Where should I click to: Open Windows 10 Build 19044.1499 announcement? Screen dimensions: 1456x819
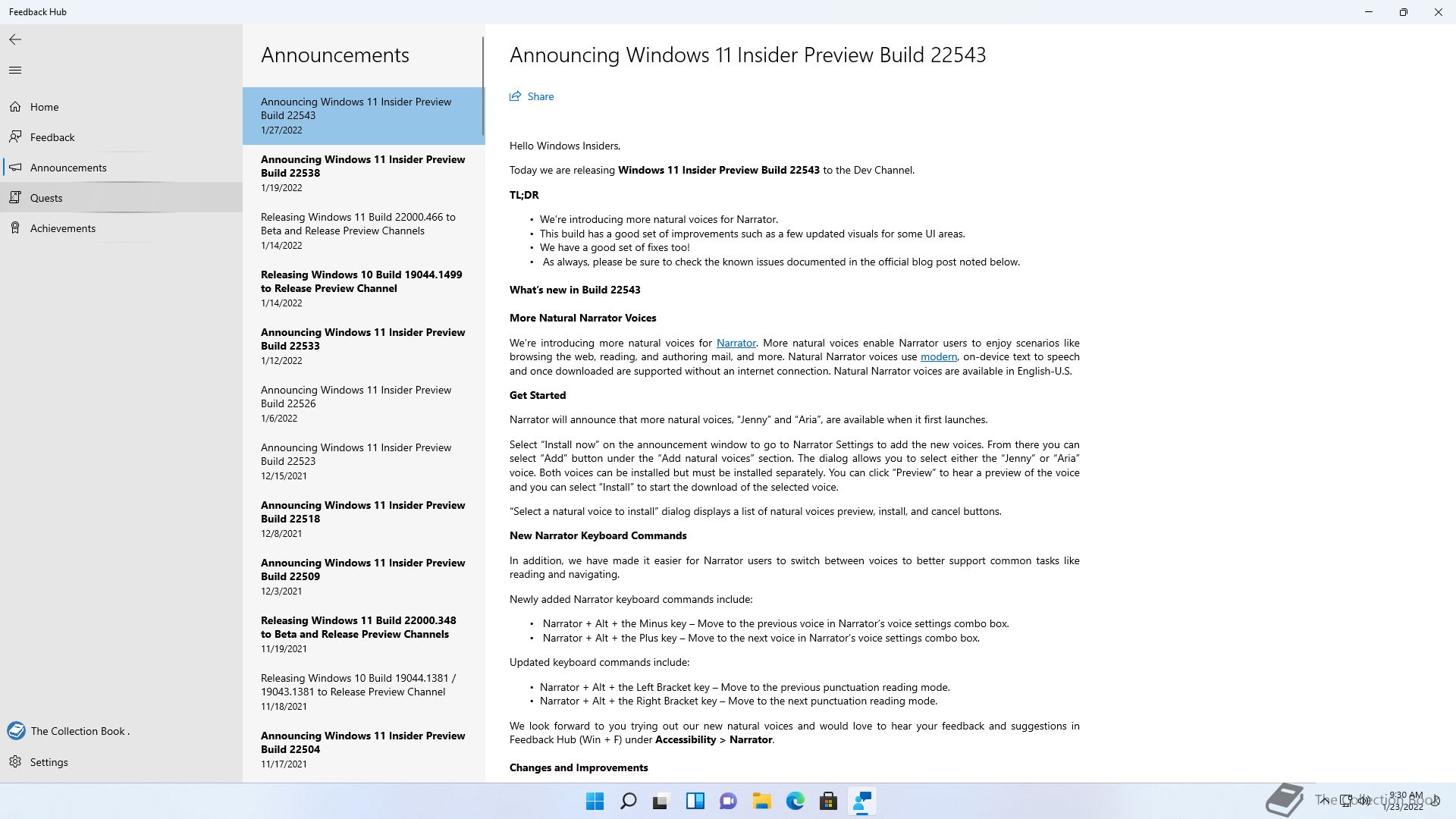tap(363, 289)
